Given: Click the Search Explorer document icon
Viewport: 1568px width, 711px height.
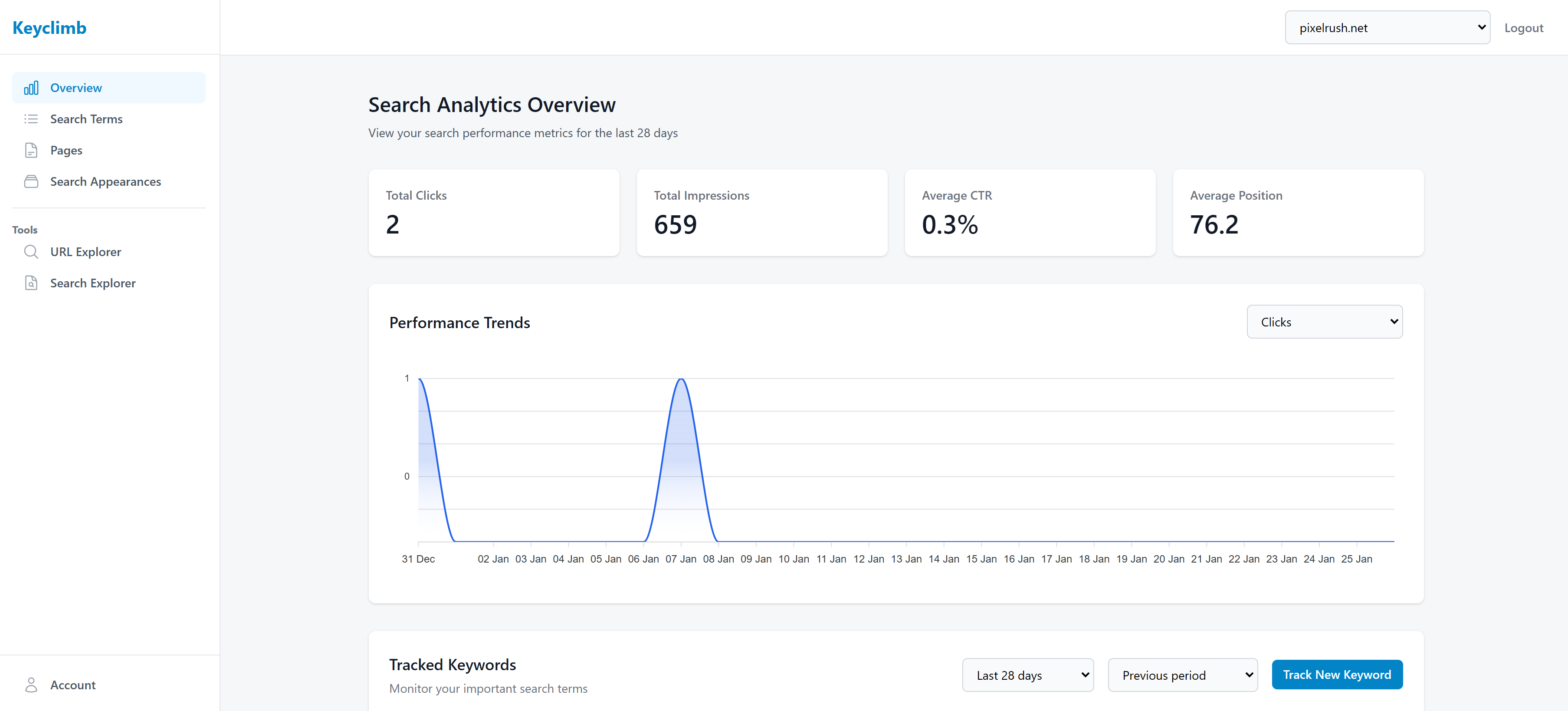Looking at the screenshot, I should click(31, 283).
